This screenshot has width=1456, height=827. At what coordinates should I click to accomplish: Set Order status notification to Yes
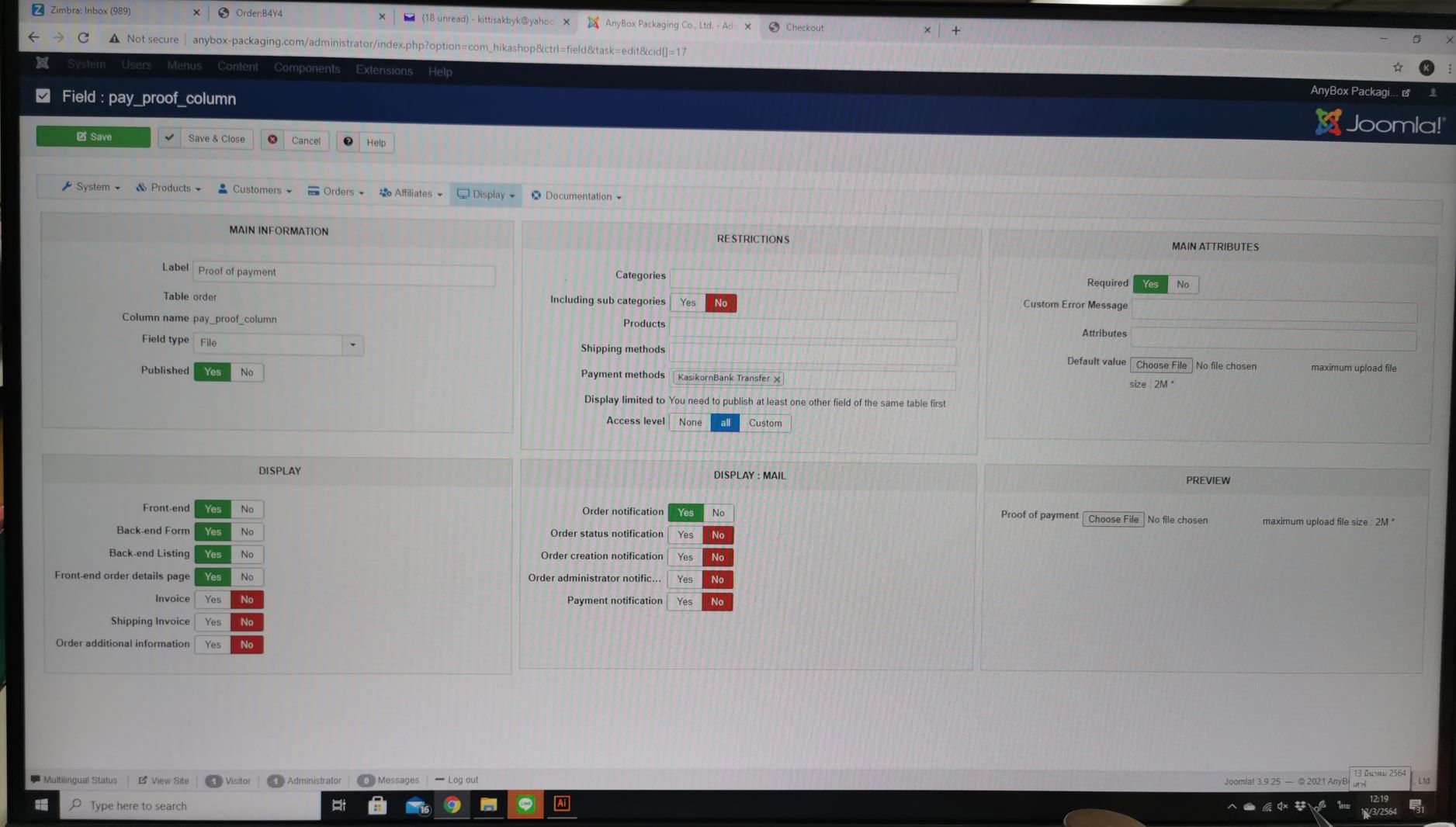(x=685, y=535)
